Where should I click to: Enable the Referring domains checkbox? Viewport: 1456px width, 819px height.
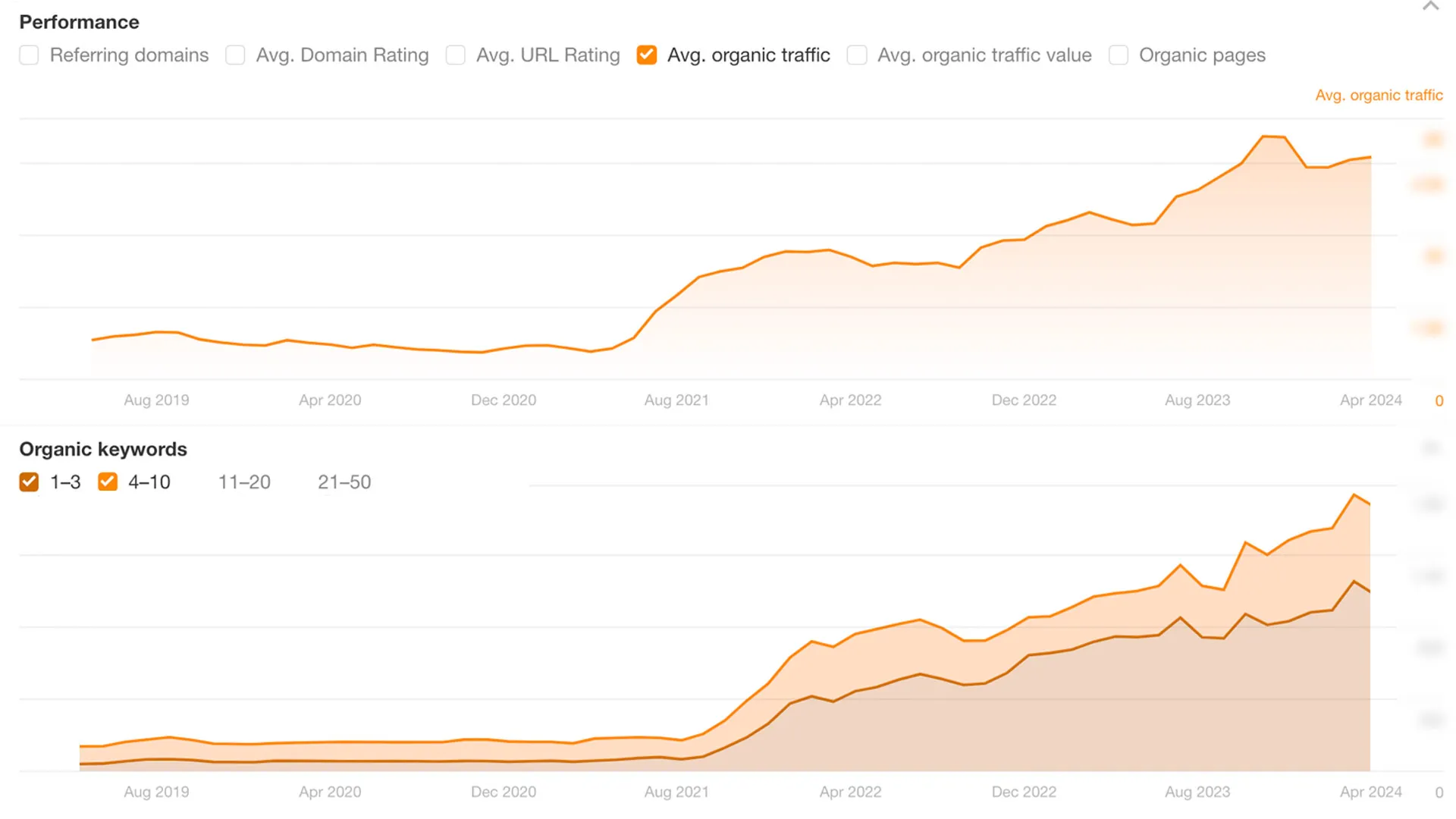[29, 55]
